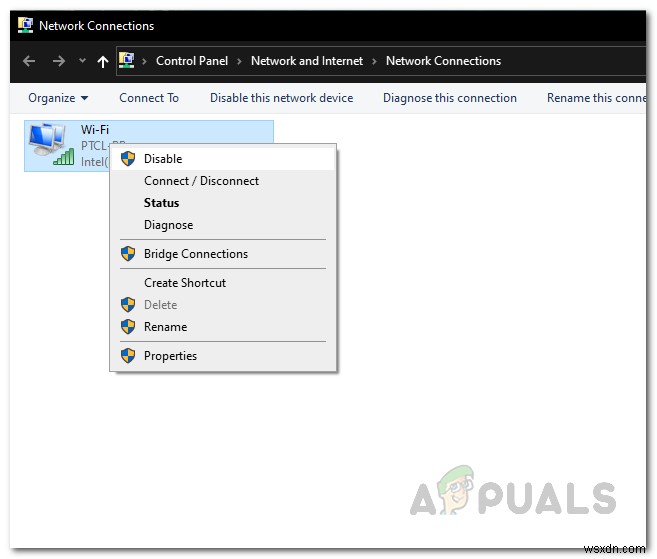Choose Disable from the context menu
657x559 pixels.
pos(223,159)
